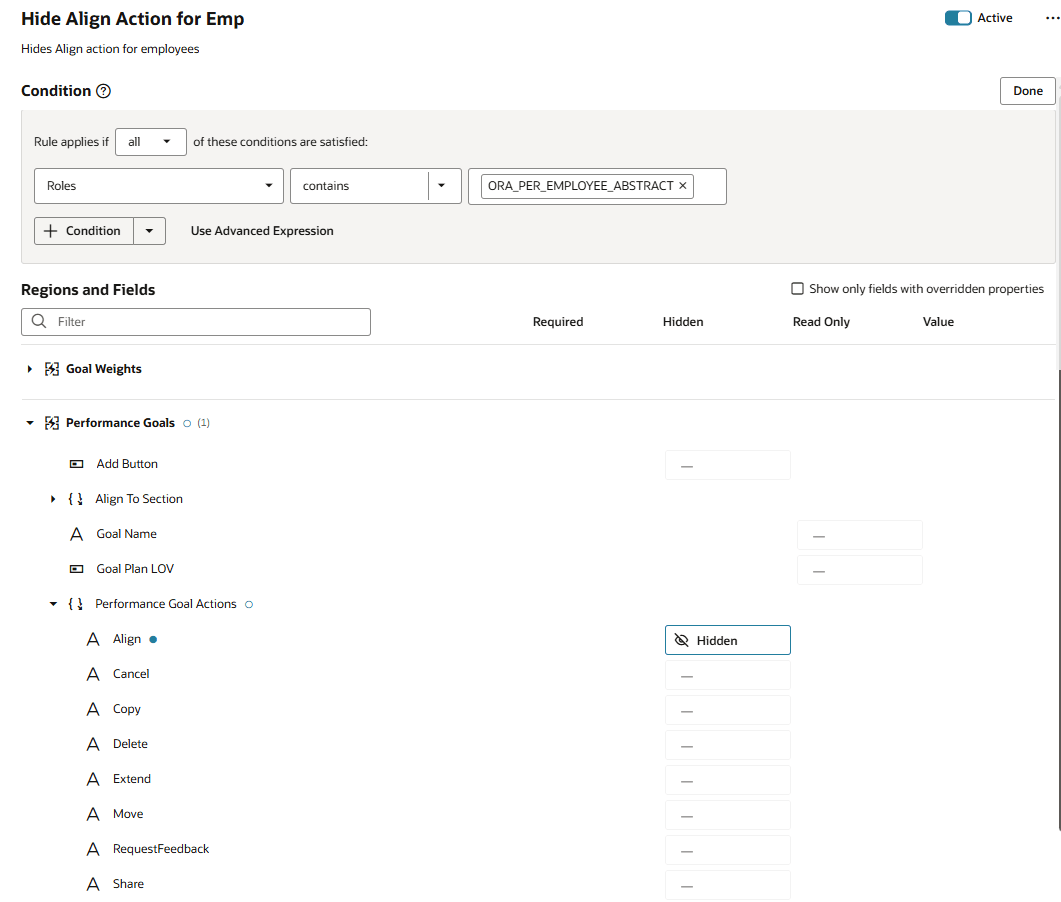The image size is (1061, 902).
Task: Click the region icon beside Goal Weights
Action: coord(51,368)
